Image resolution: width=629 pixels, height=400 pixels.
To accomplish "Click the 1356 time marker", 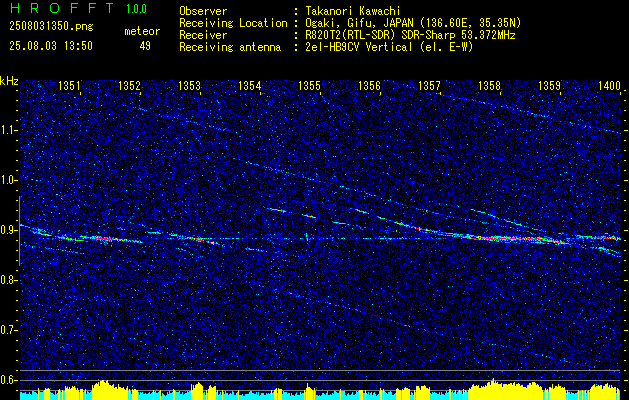I will pyautogui.click(x=369, y=86).
